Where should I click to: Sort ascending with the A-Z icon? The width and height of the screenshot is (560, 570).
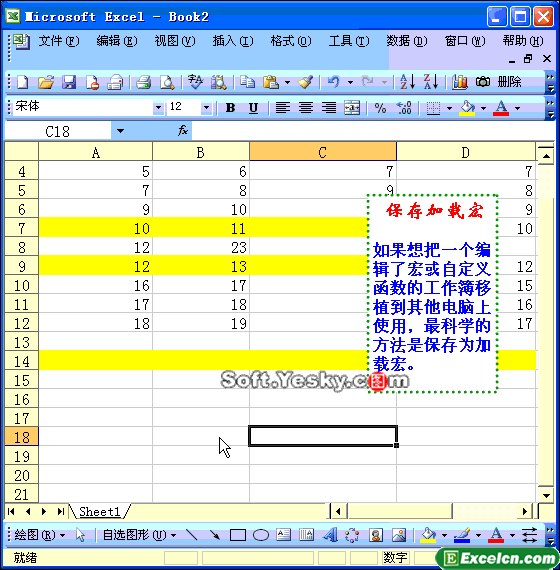click(x=407, y=82)
